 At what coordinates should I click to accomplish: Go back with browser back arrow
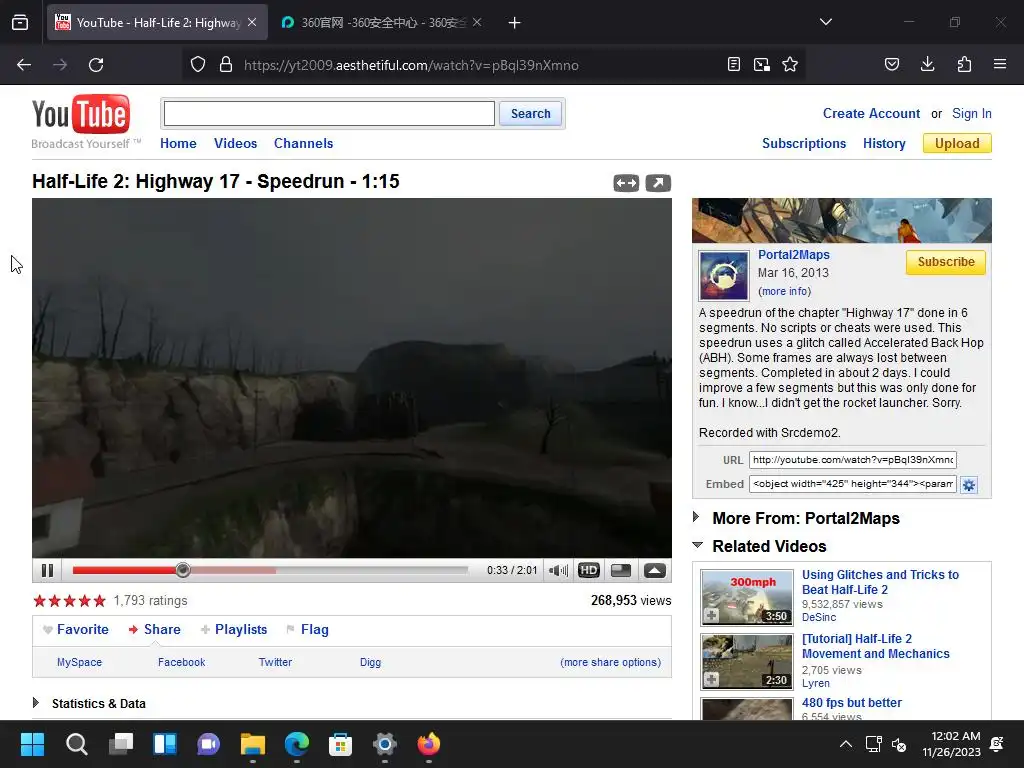(x=24, y=65)
